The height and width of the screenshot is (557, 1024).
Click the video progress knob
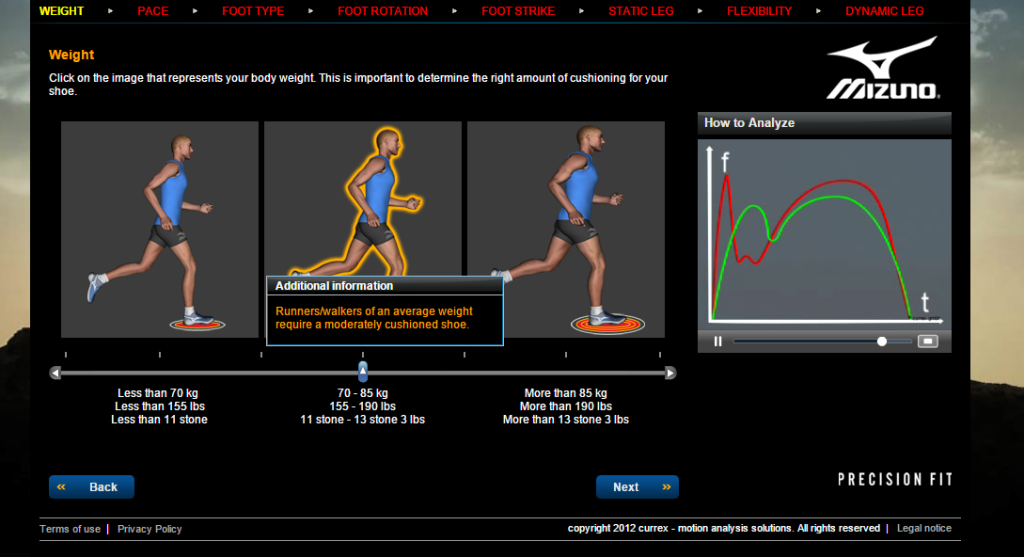[x=882, y=341]
